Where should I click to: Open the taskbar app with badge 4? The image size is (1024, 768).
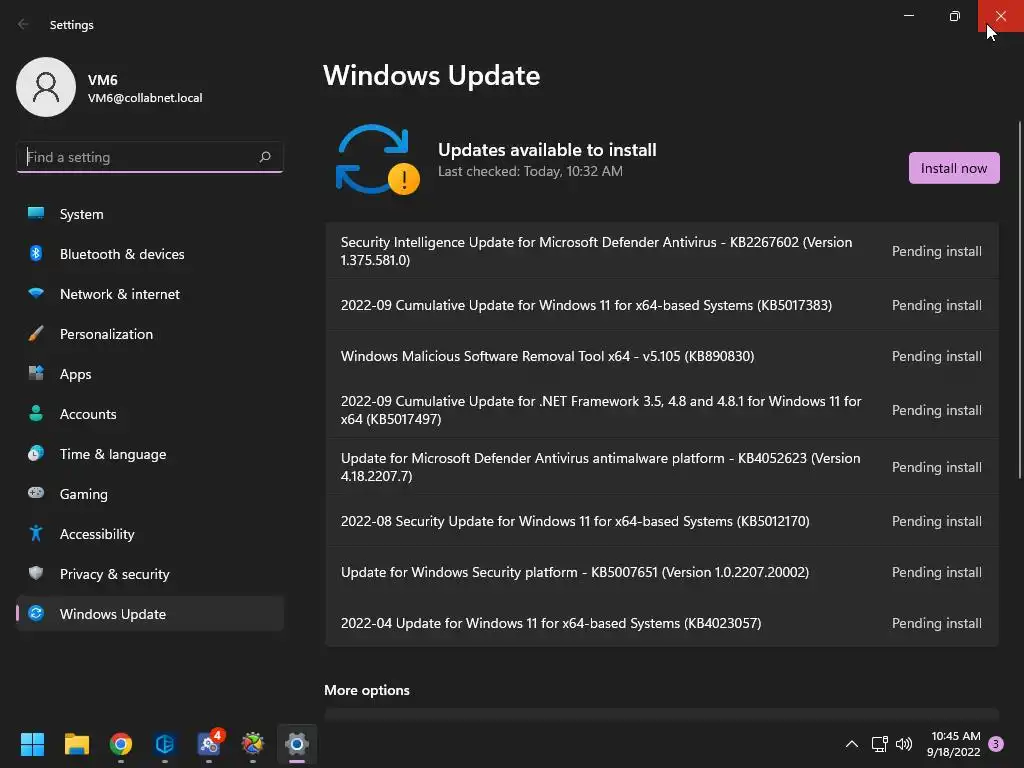click(x=210, y=743)
